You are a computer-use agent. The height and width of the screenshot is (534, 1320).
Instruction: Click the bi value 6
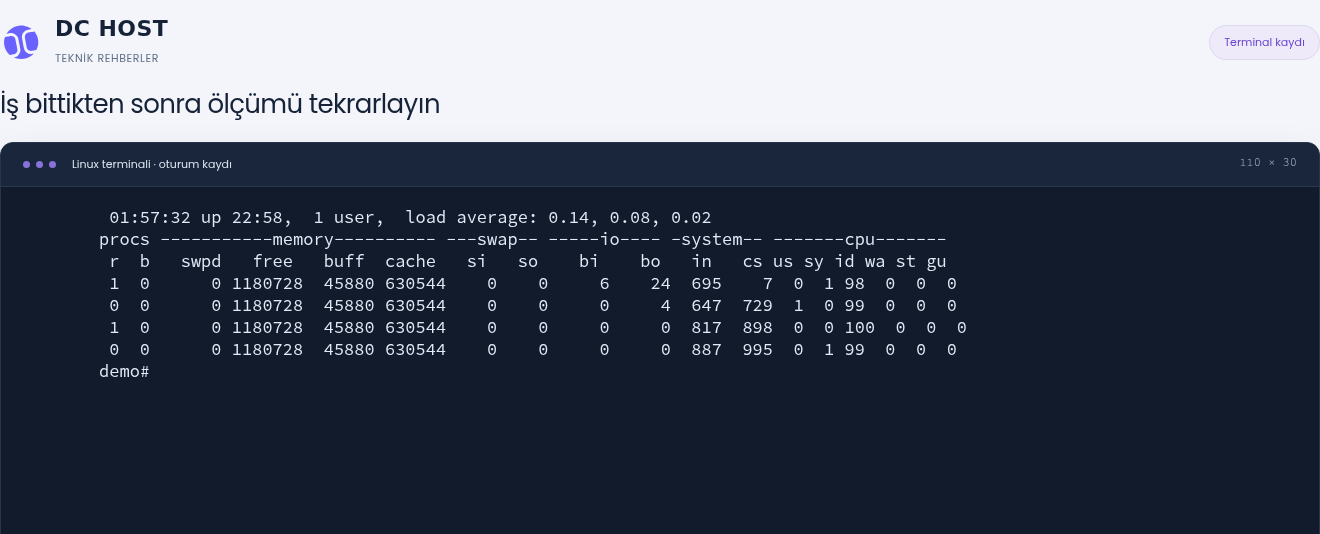604,284
